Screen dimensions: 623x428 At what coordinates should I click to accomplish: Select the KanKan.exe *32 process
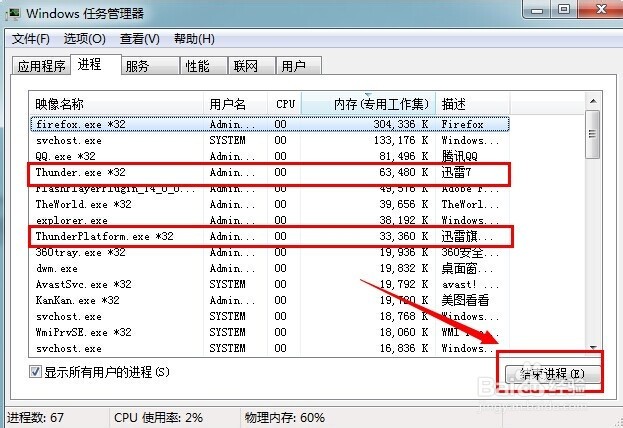[x=270, y=300]
